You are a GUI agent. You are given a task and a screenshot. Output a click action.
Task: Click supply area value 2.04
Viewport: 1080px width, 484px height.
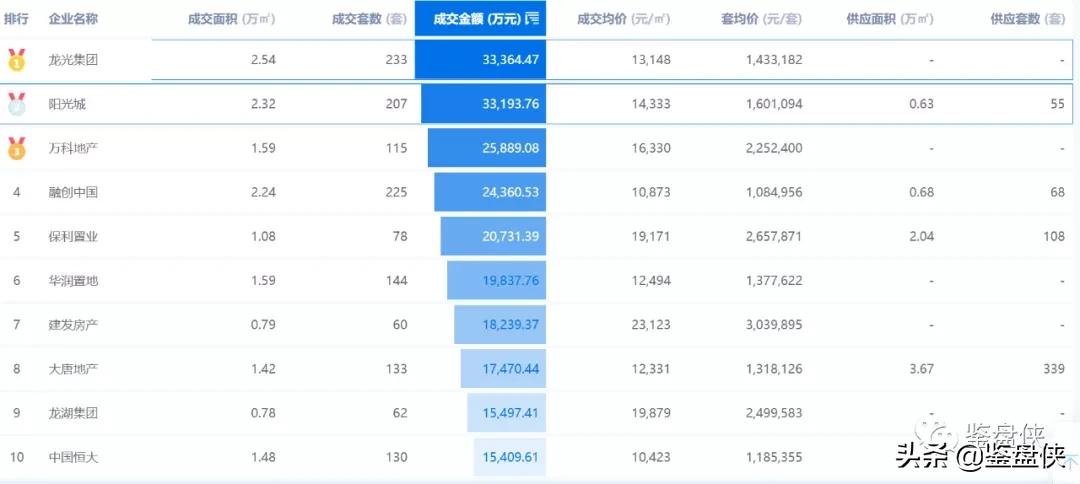pyautogui.click(x=922, y=236)
